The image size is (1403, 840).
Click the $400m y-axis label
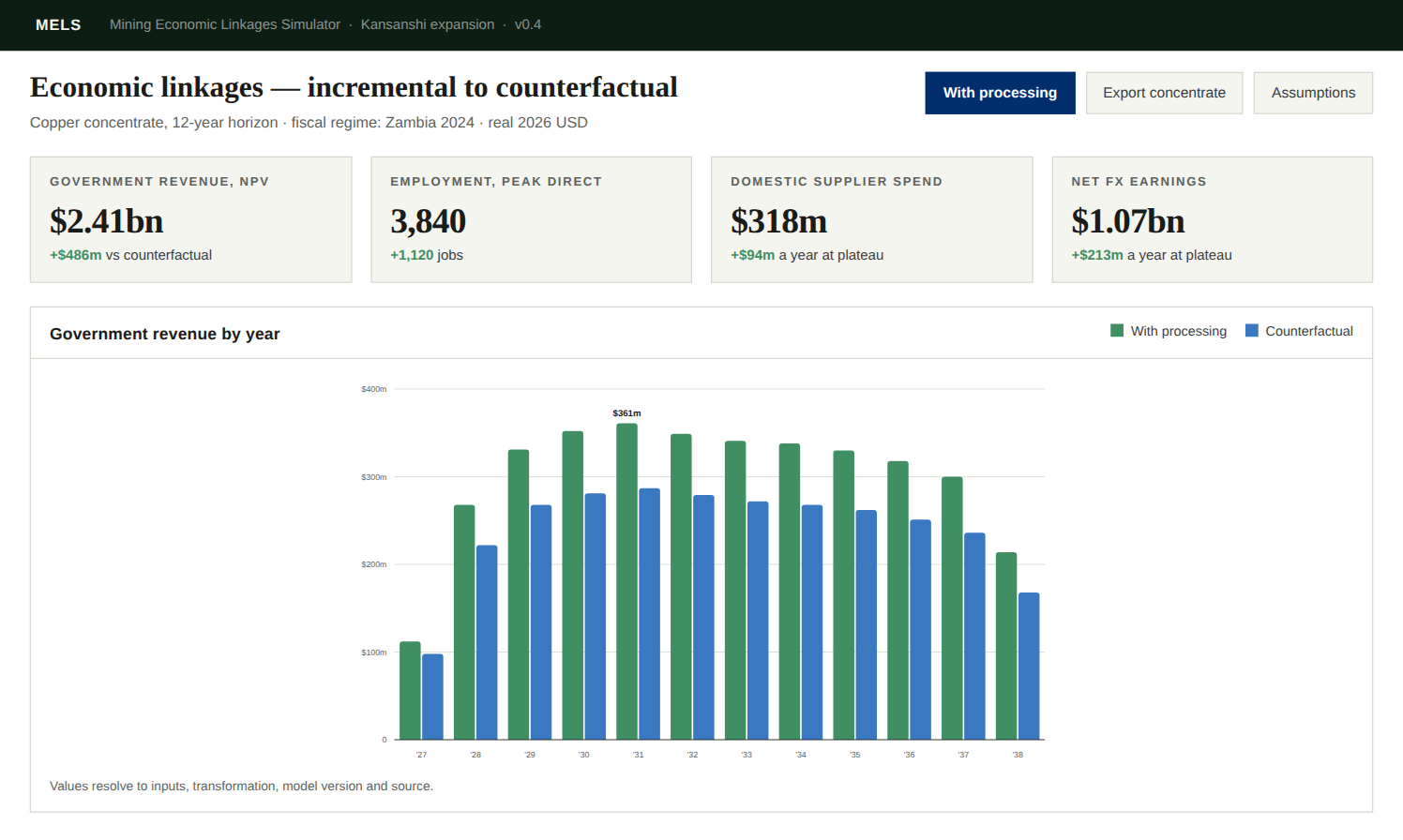(374, 389)
